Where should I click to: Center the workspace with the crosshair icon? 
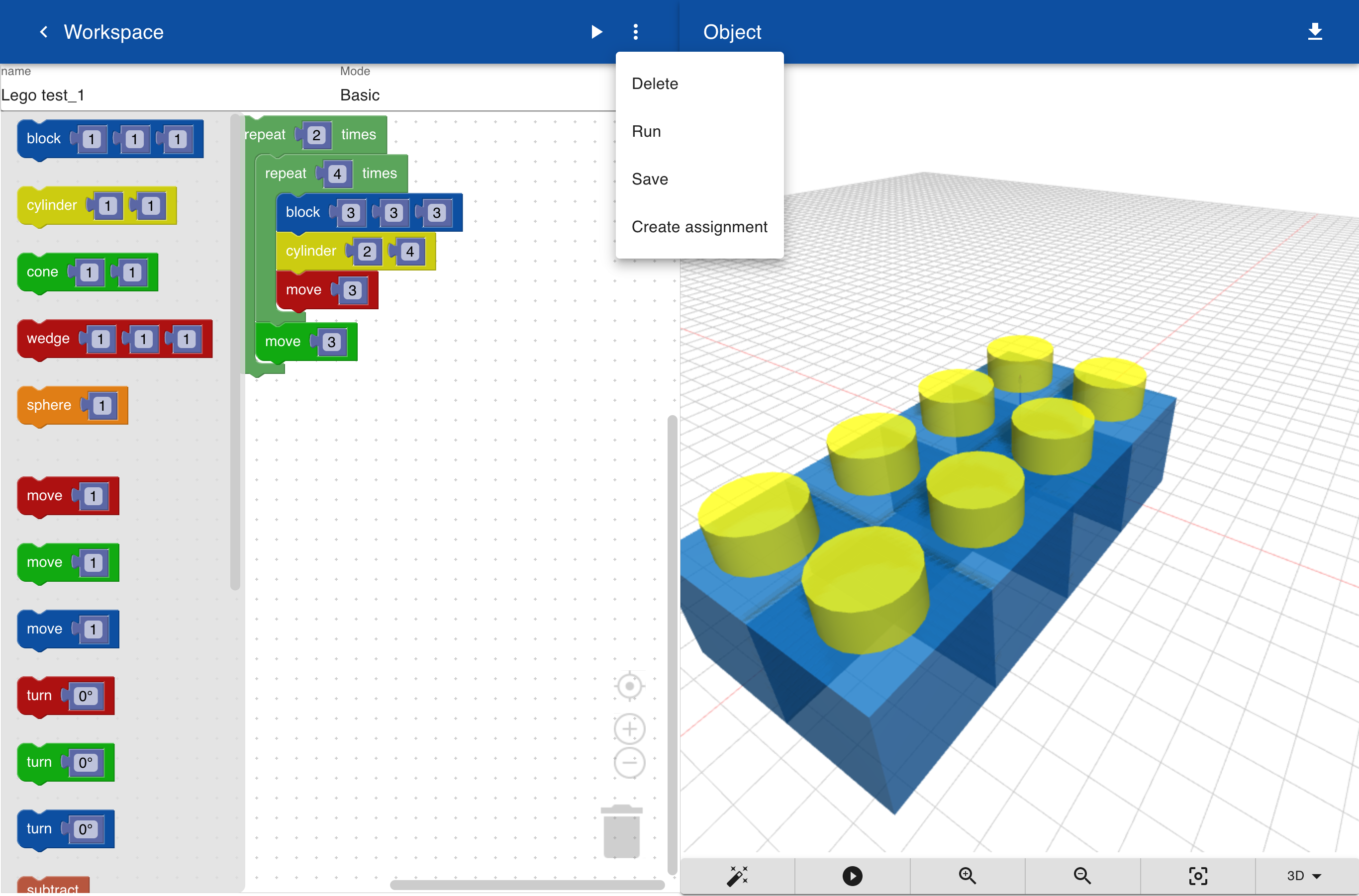coord(629,686)
